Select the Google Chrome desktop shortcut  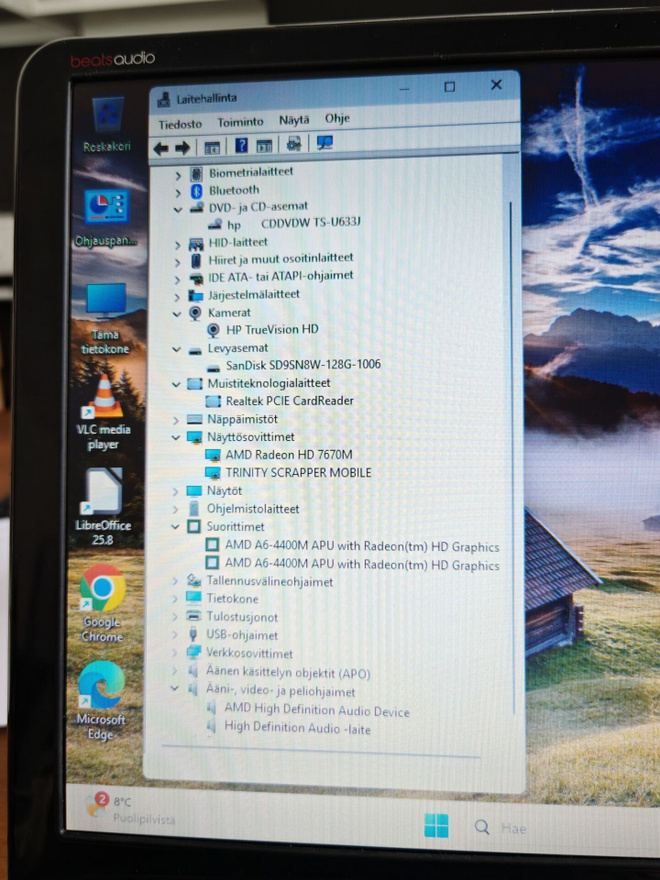point(102,603)
